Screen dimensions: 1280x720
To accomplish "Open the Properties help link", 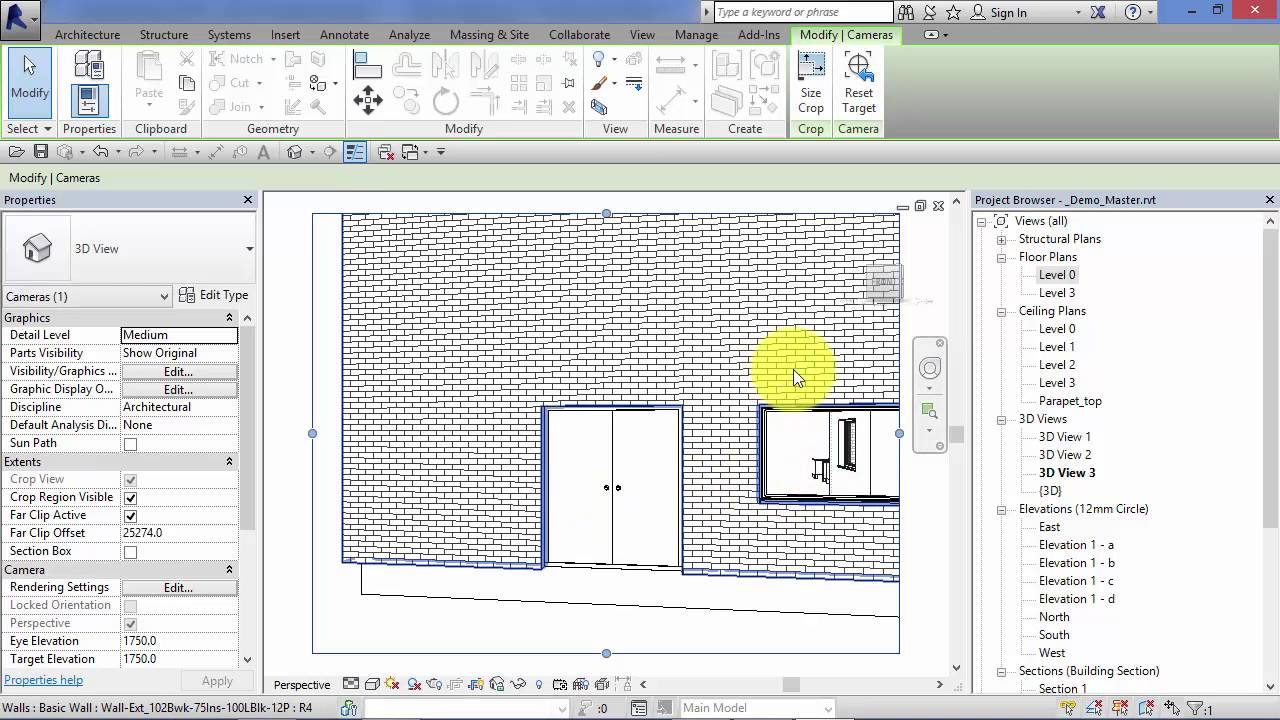I will (x=43, y=680).
